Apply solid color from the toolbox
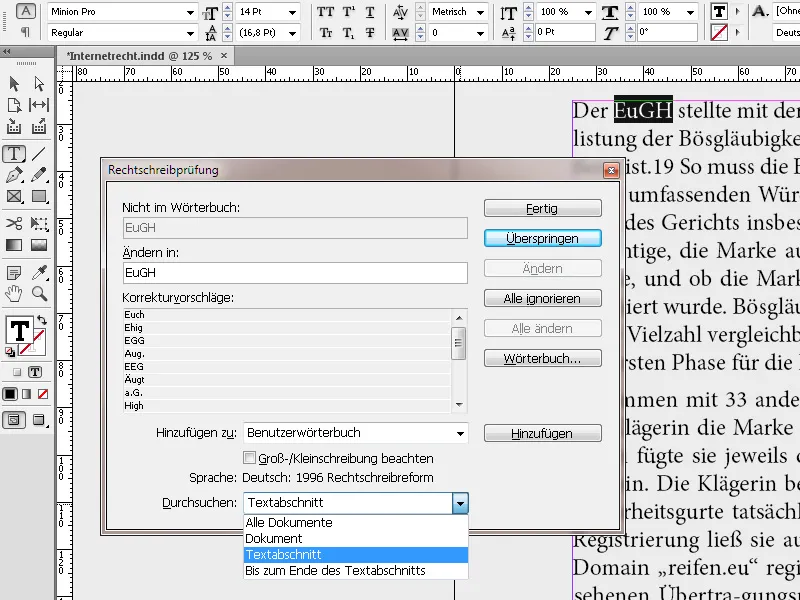 [x=10, y=394]
